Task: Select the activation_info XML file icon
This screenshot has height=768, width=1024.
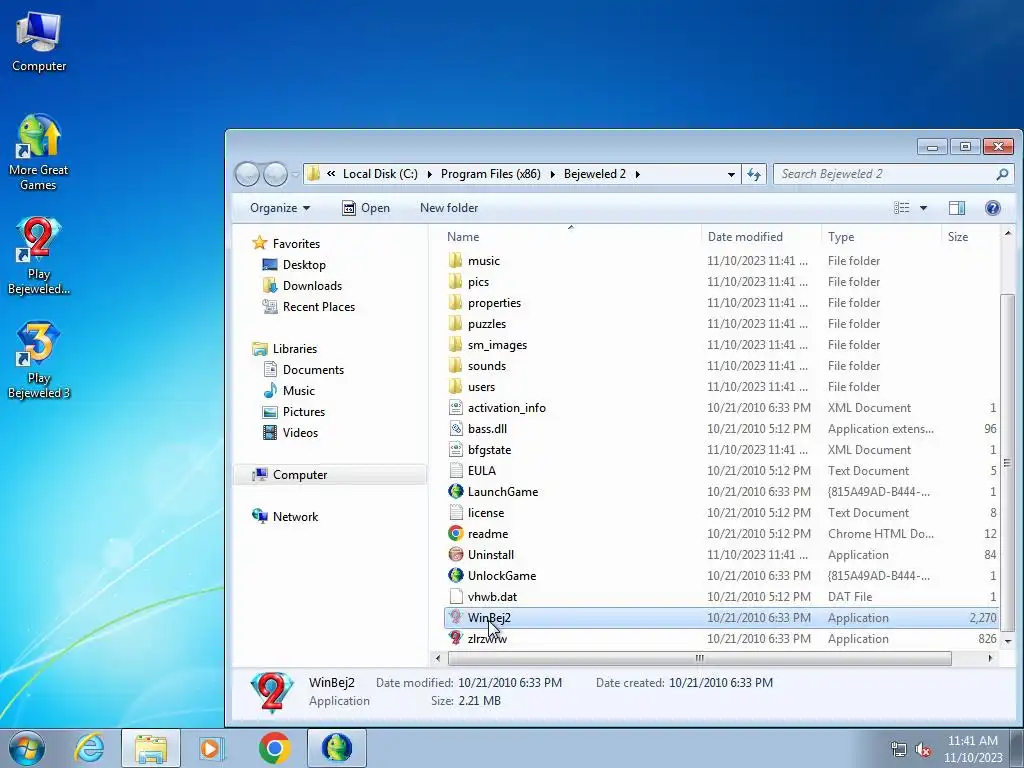Action: point(456,408)
